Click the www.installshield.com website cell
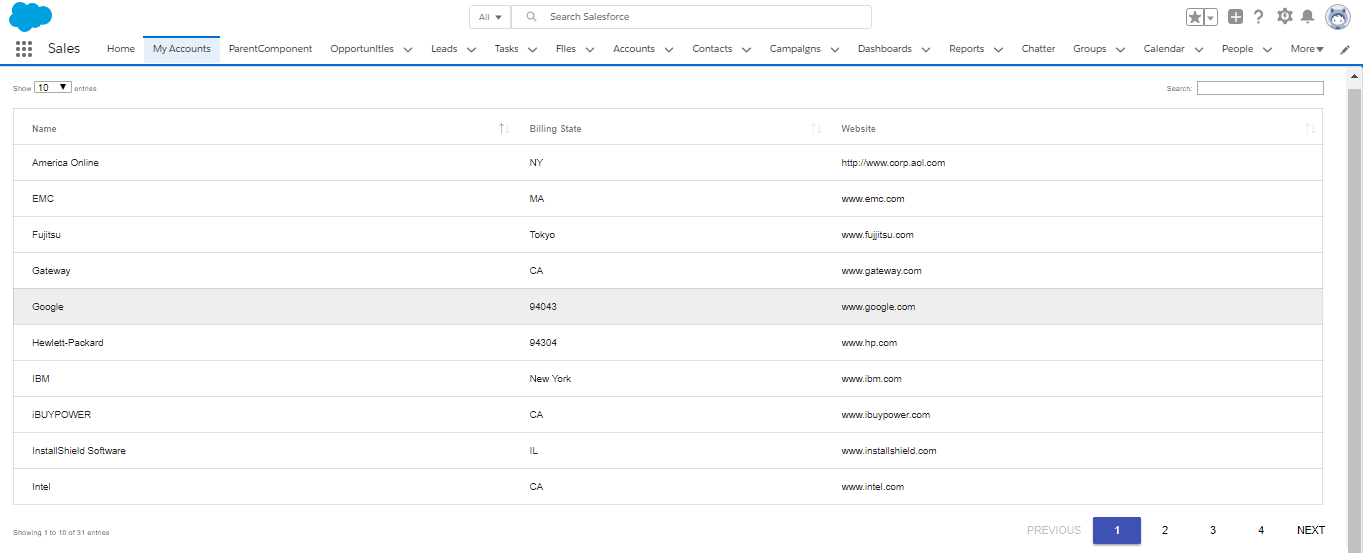This screenshot has height=553, width=1363. point(889,451)
